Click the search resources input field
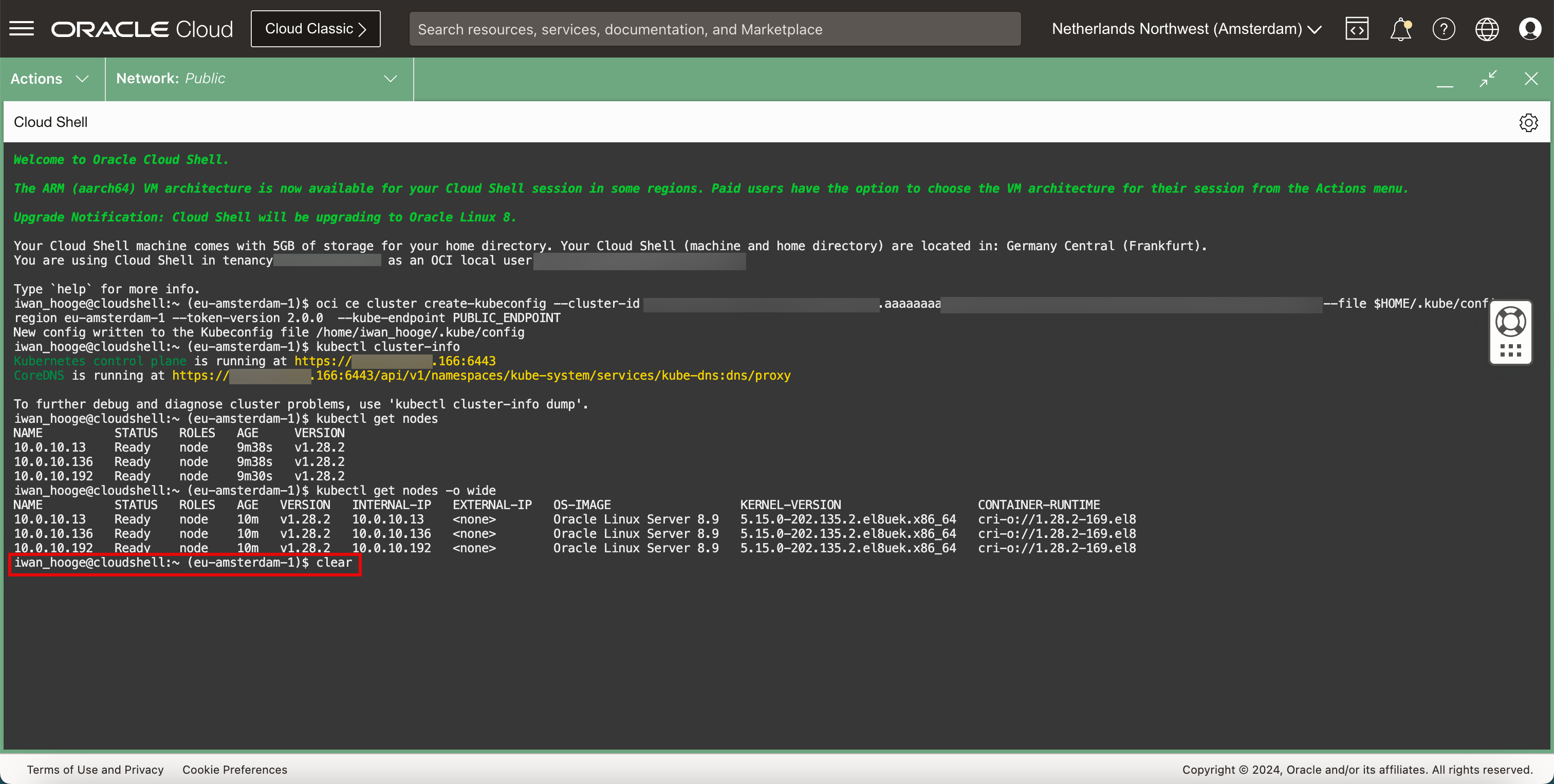Viewport: 1554px width, 784px height. [715, 29]
